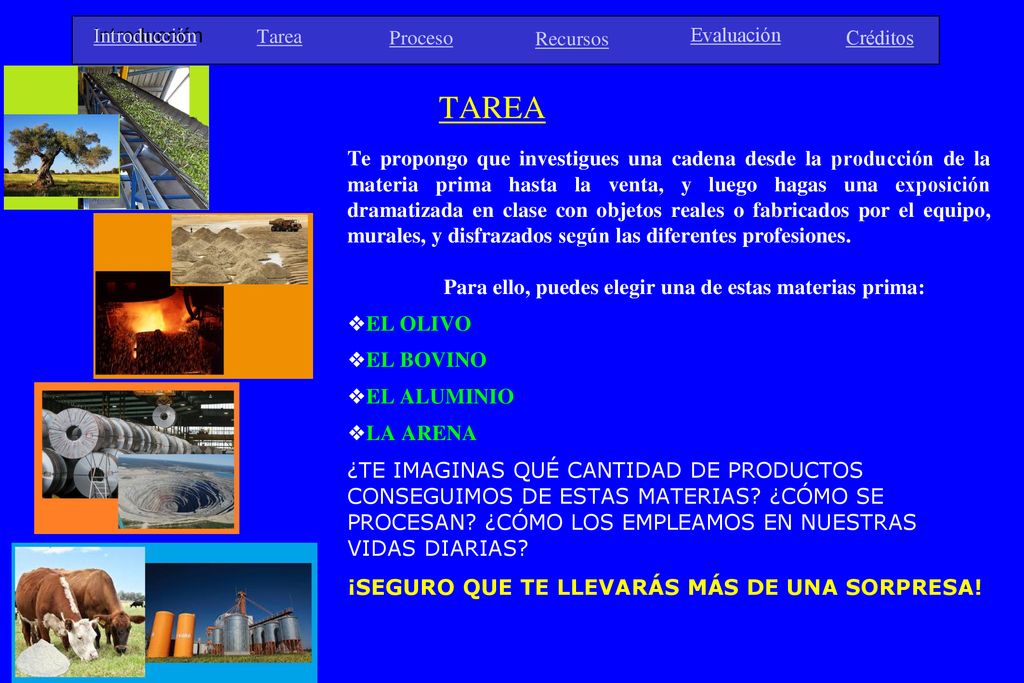Click the open-pit mine photo
The width and height of the screenshot is (1024, 683).
pyautogui.click(x=176, y=491)
